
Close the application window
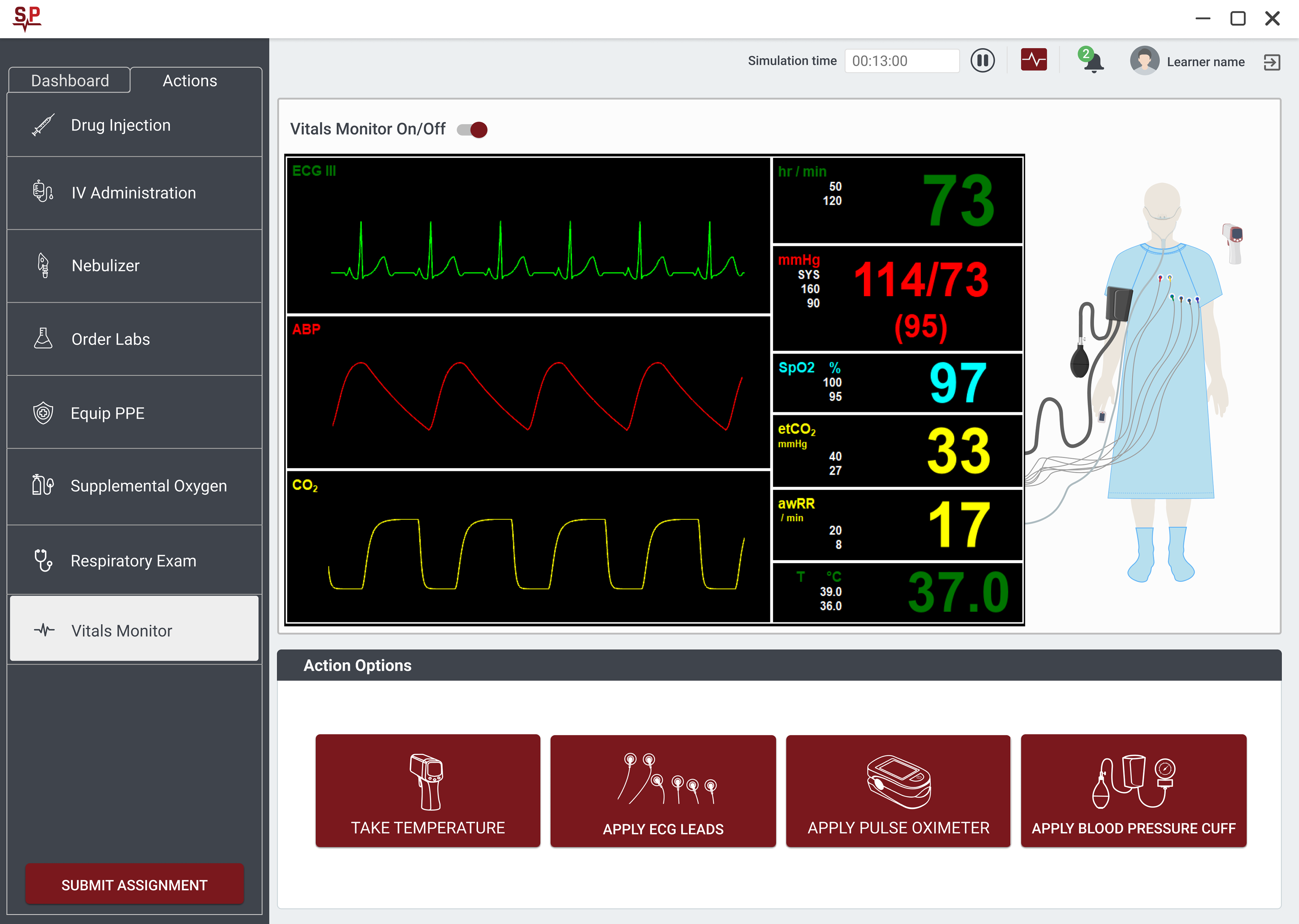click(x=1272, y=19)
